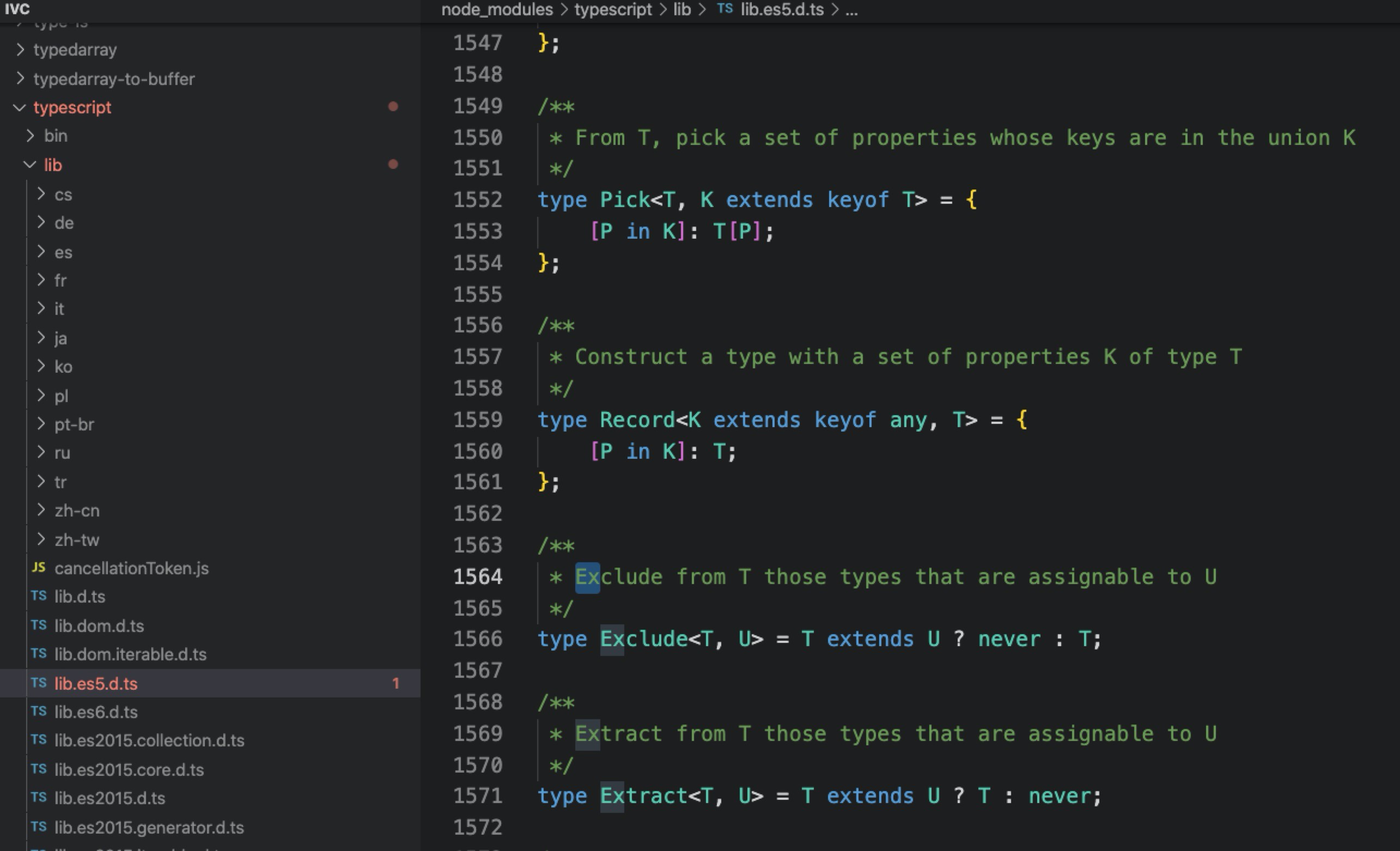Click line number 1566 in gutter
This screenshot has width=1400, height=851.
coord(477,639)
